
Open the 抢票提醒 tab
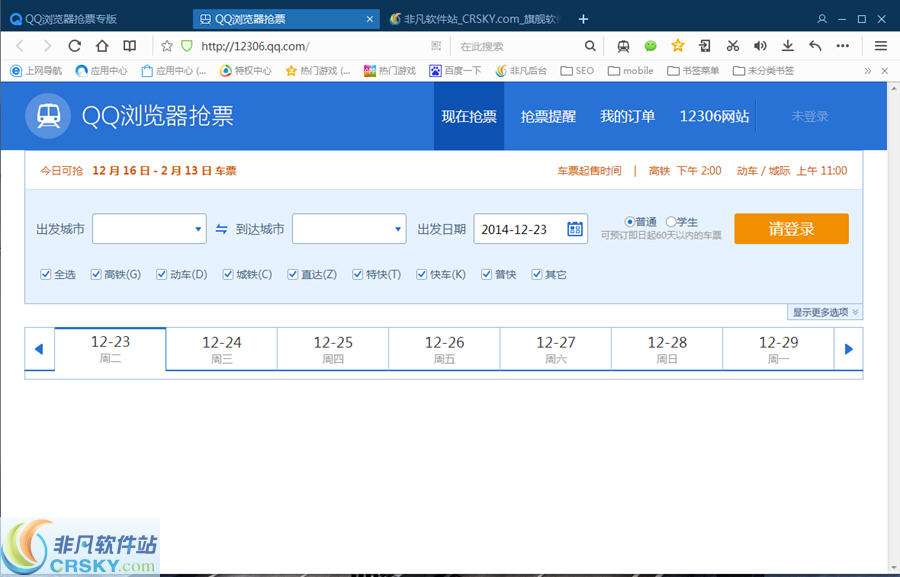(x=548, y=116)
